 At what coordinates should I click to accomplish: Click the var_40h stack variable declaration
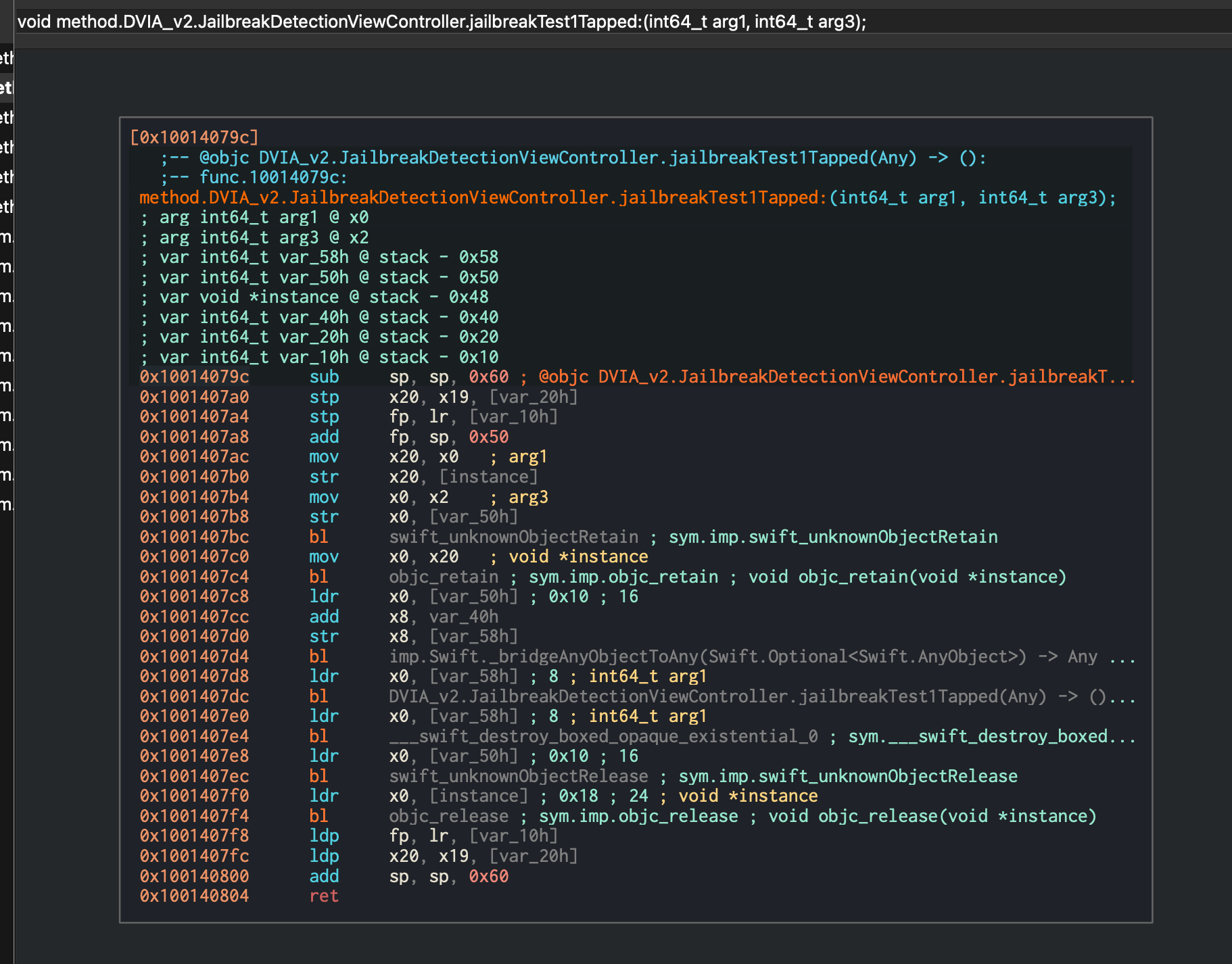[319, 317]
